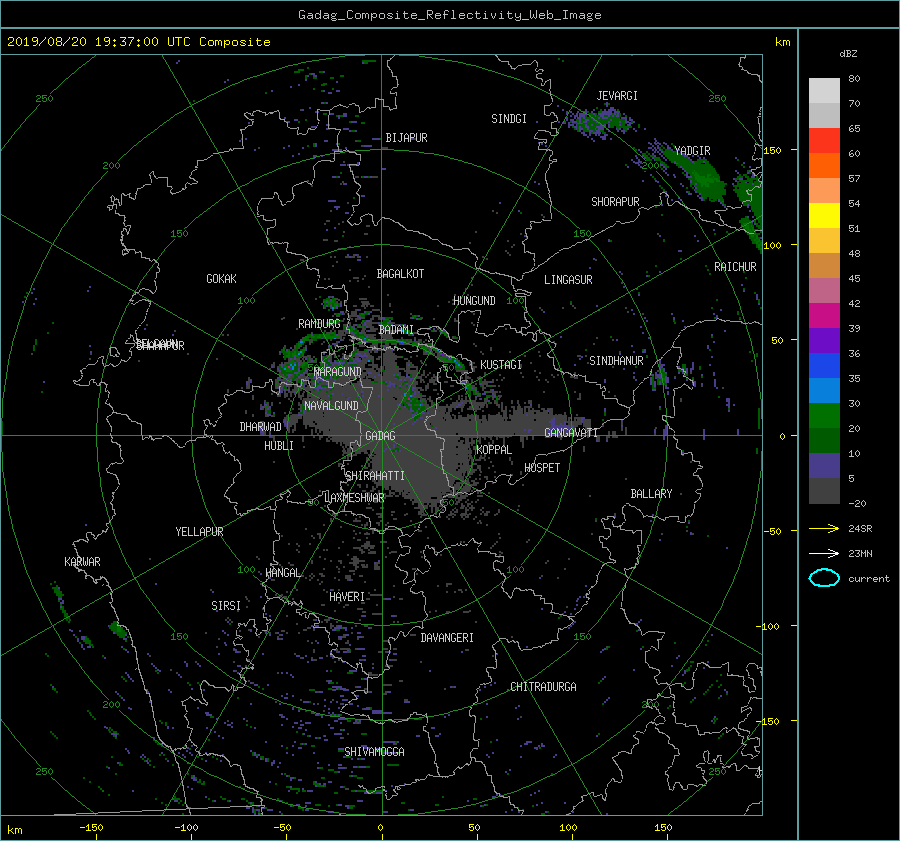Click the 24SR yellow arrow legend icon
The image size is (900, 841).
(824, 528)
